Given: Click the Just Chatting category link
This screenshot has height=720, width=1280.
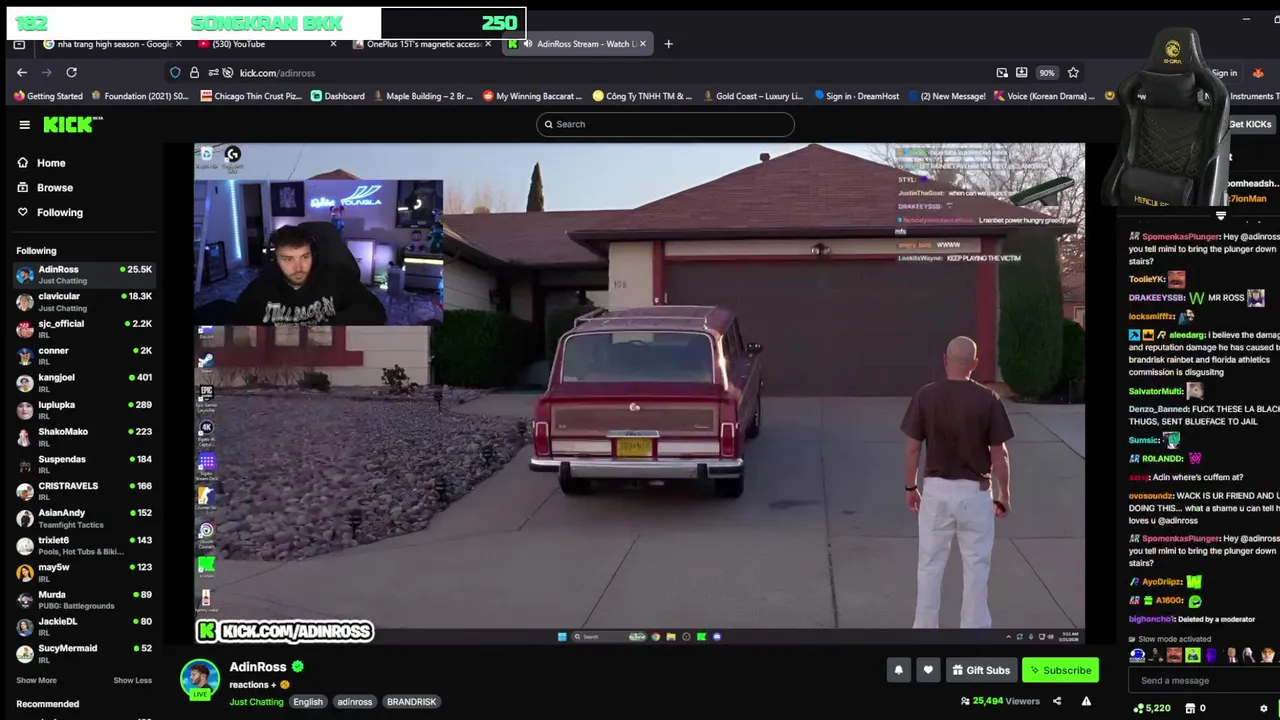Looking at the screenshot, I should [256, 702].
